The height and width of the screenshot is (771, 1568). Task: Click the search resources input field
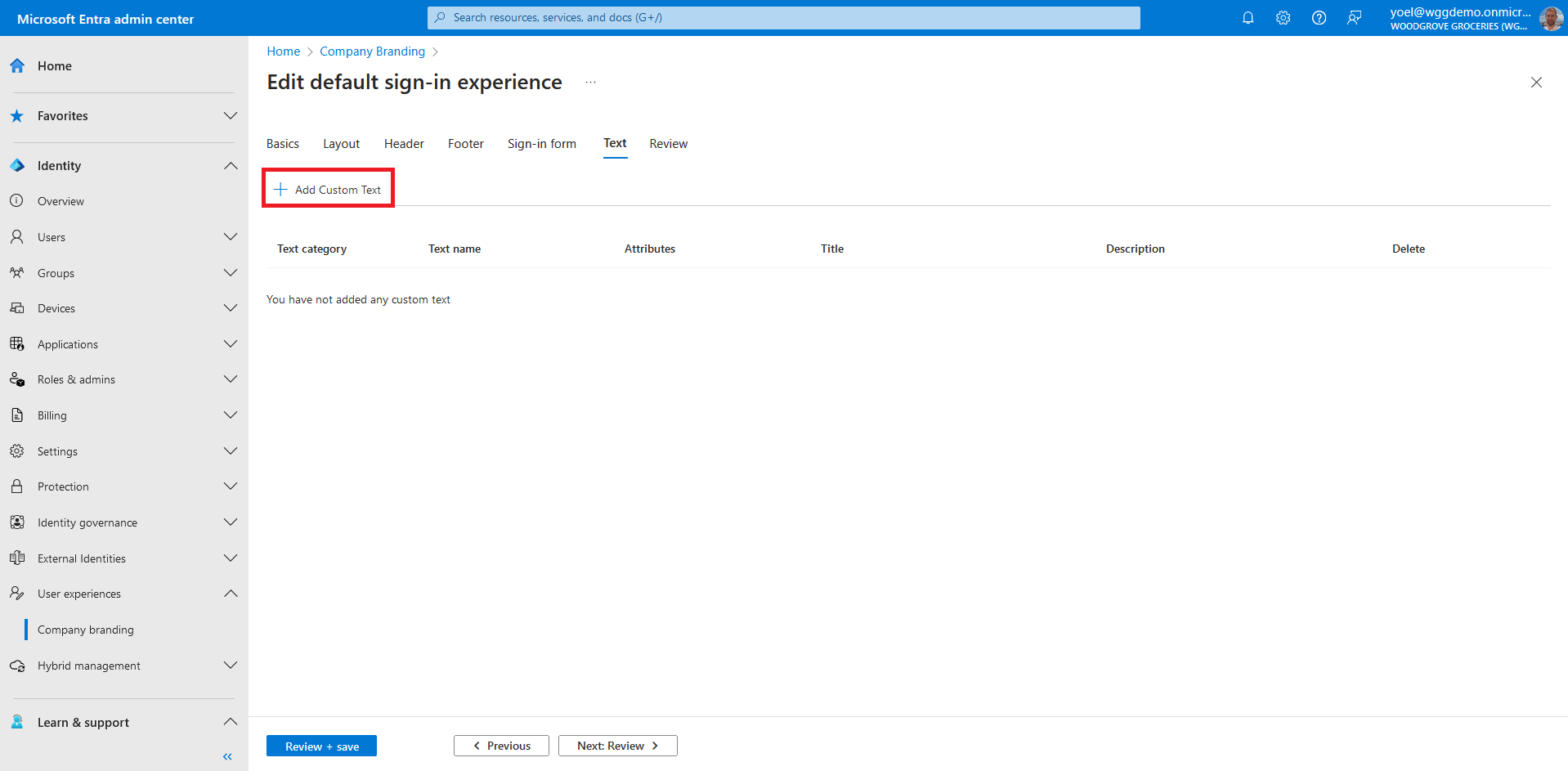[x=783, y=18]
